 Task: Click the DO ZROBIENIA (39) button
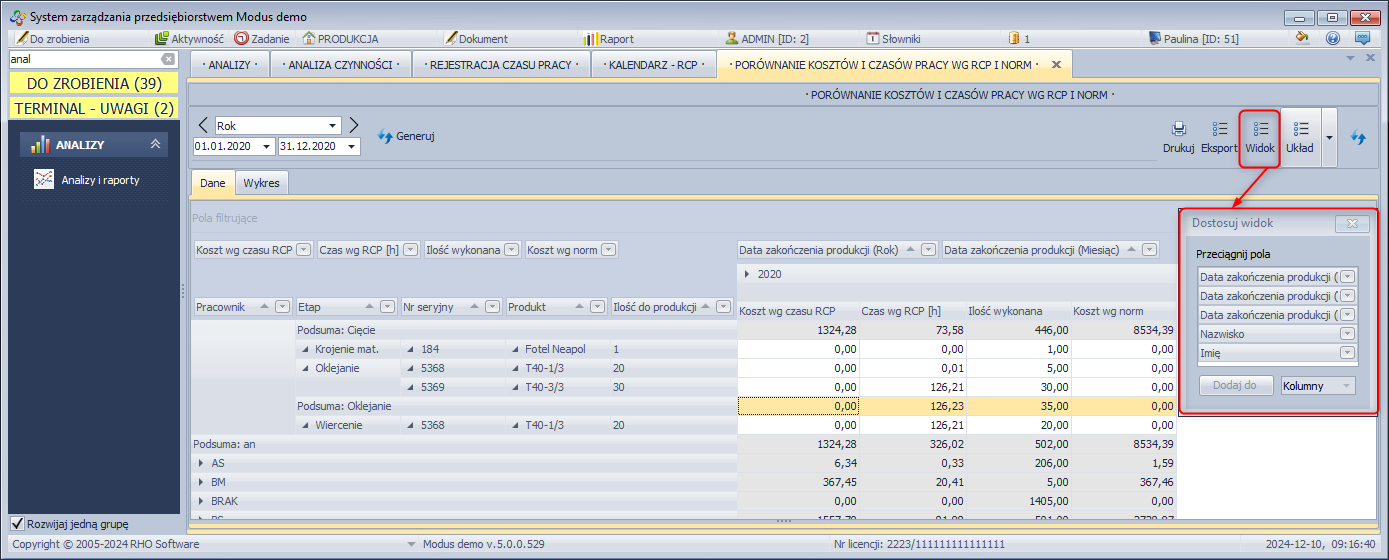click(x=94, y=84)
